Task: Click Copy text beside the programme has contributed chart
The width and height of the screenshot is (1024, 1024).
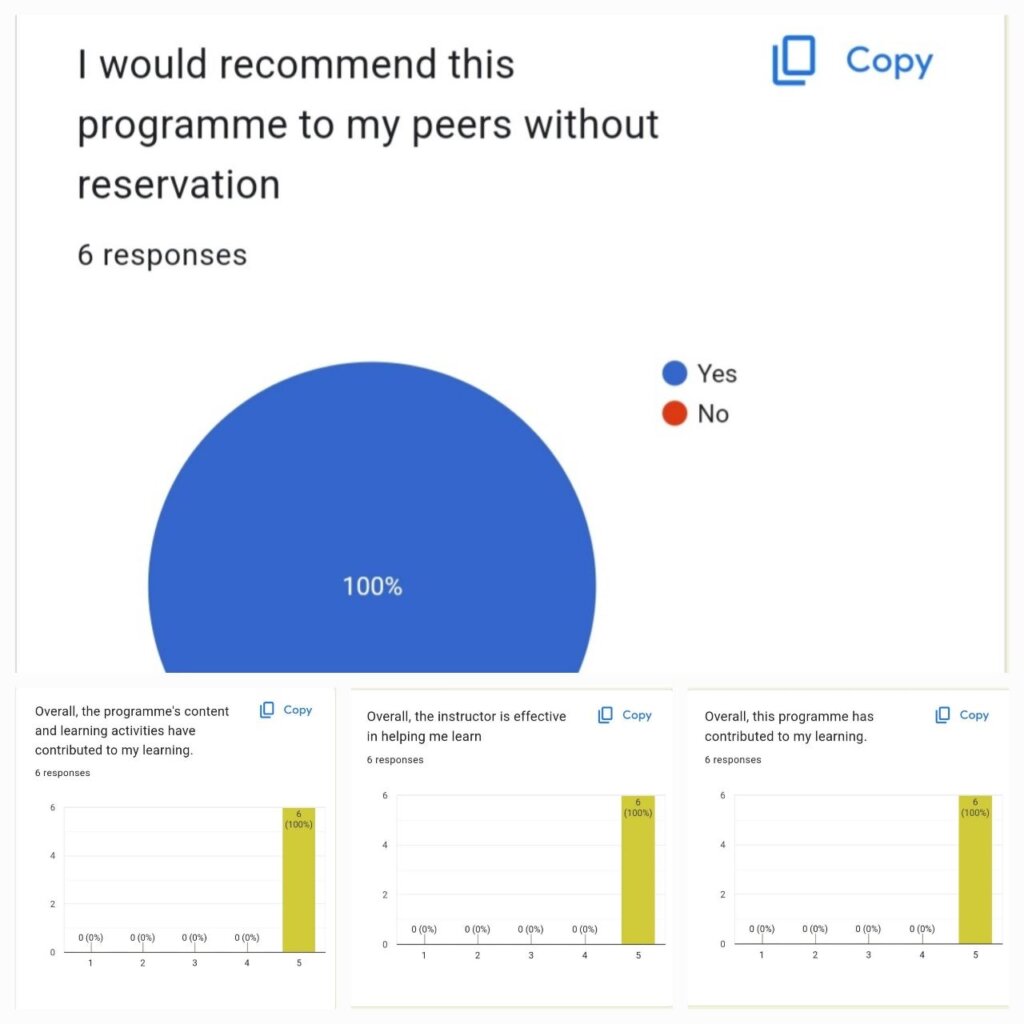Action: (974, 715)
